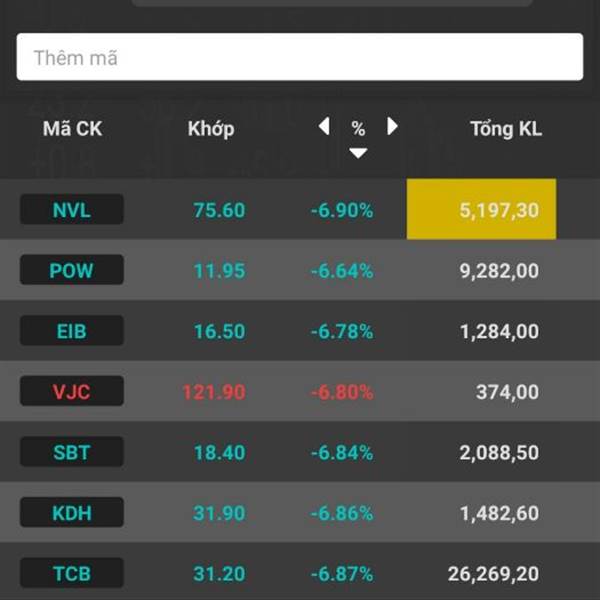The width and height of the screenshot is (600, 600).
Task: Click TCB total volume 26,269,20
Action: [x=493, y=574]
